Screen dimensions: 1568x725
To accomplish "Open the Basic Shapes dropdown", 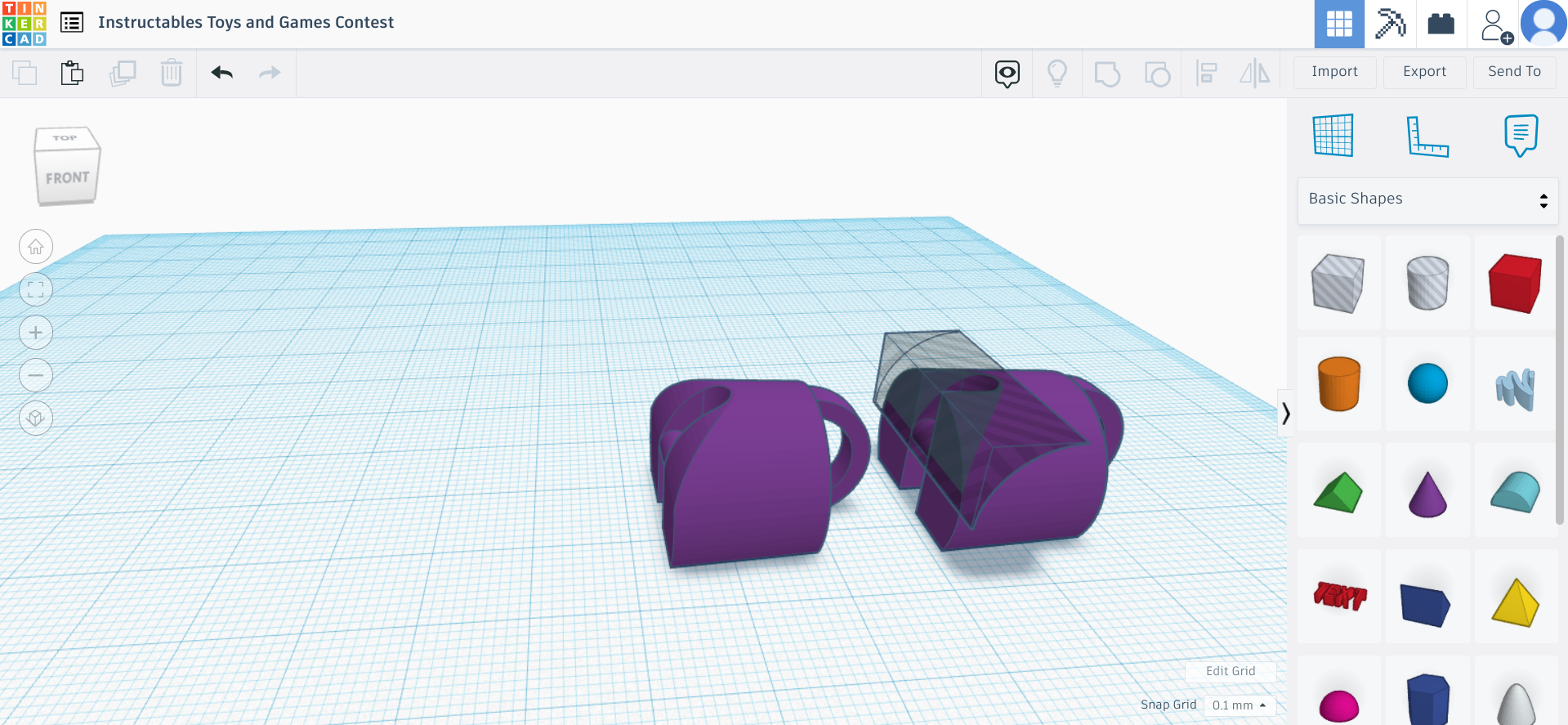I will [1427, 199].
